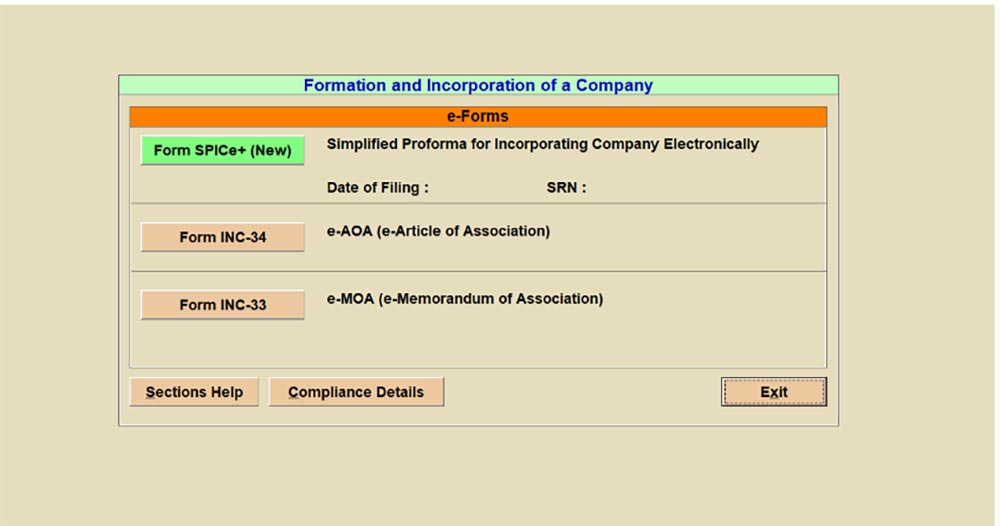Screen dimensions: 1000x526
Task: Click the 'Formation and Incorporation of a Company' title
Action: [478, 86]
